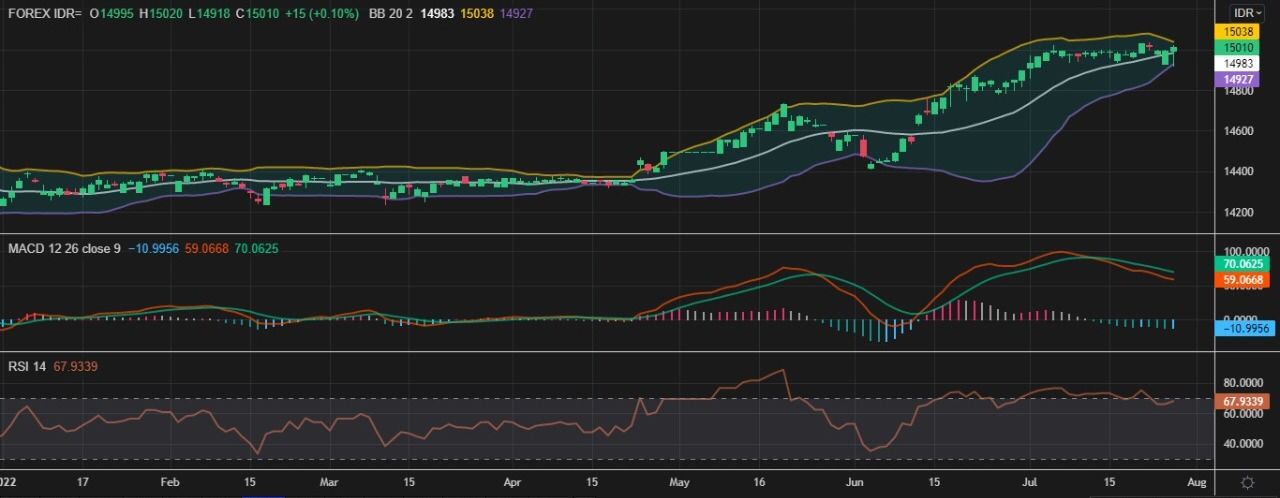This screenshot has width=1280, height=498.
Task: Click the high value H15020
Action: point(161,13)
